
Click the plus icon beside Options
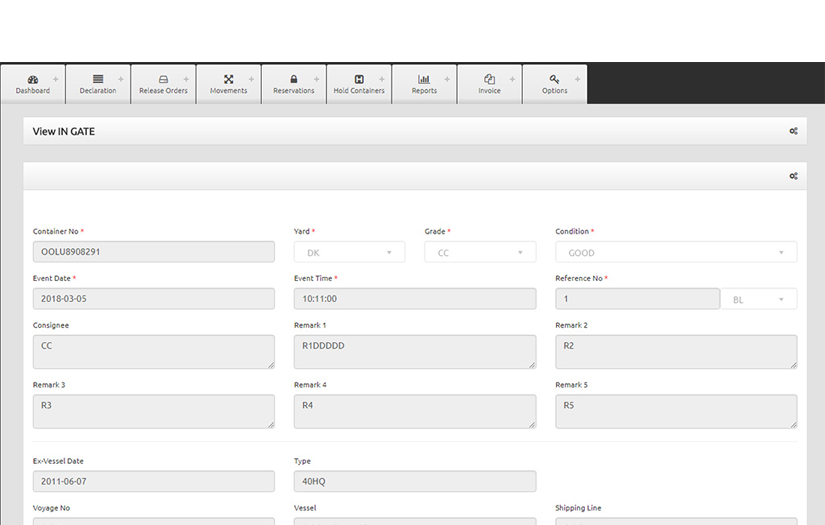click(578, 79)
